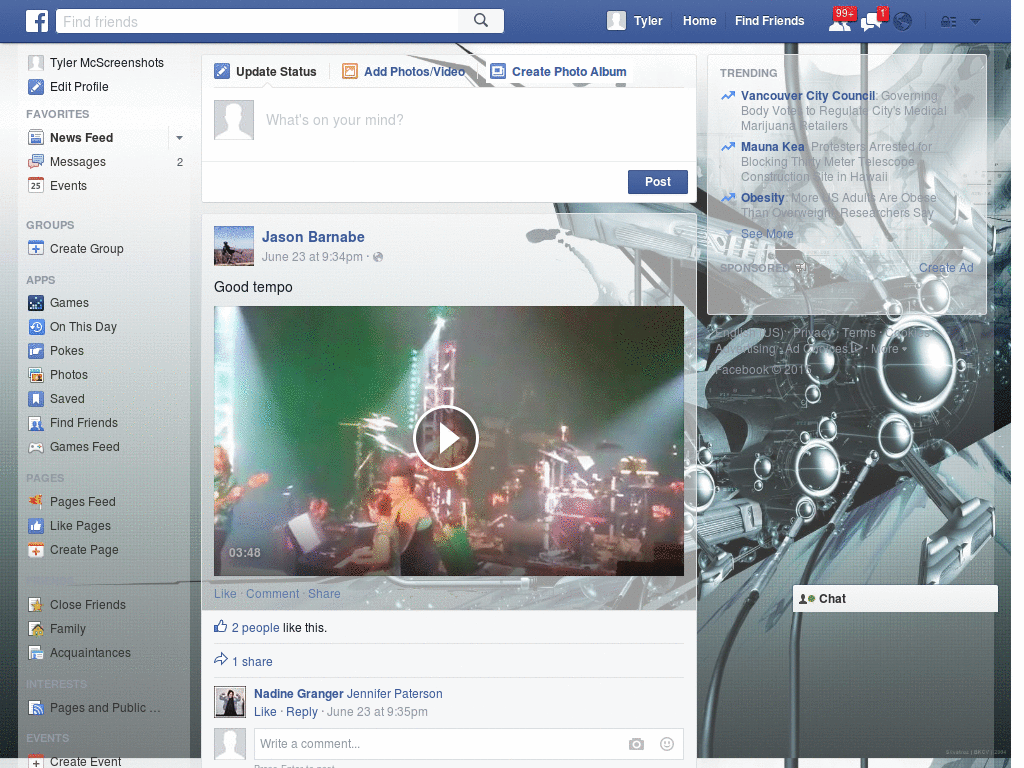
Task: Open the 2 people likes list
Action: pyautogui.click(x=255, y=628)
